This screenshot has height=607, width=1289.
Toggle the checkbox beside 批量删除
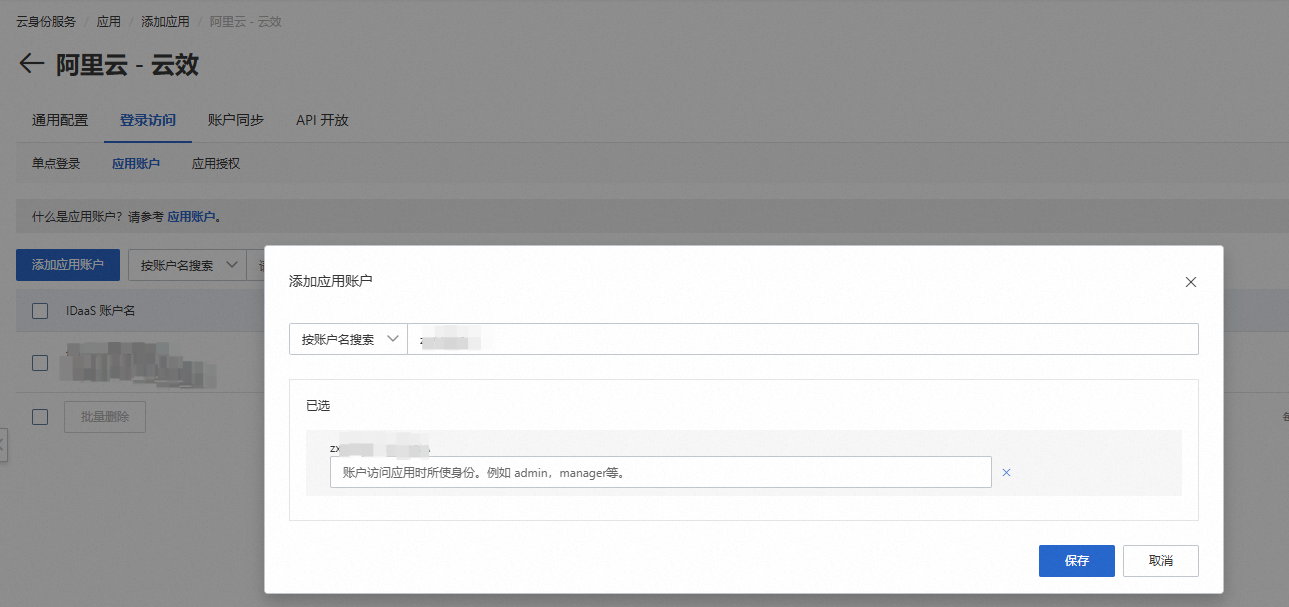tap(40, 417)
